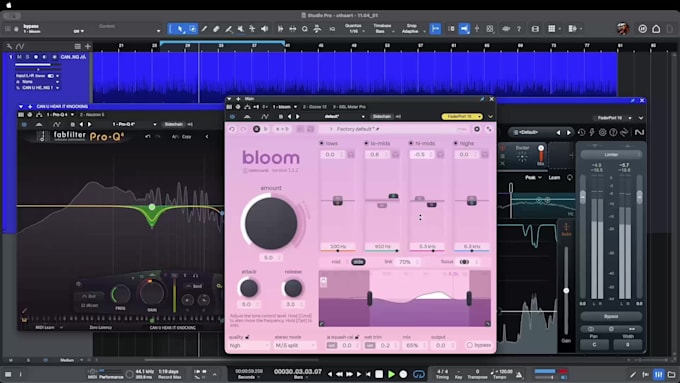Toggle the highs band enable dot
The image size is (680, 383).
[455, 143]
